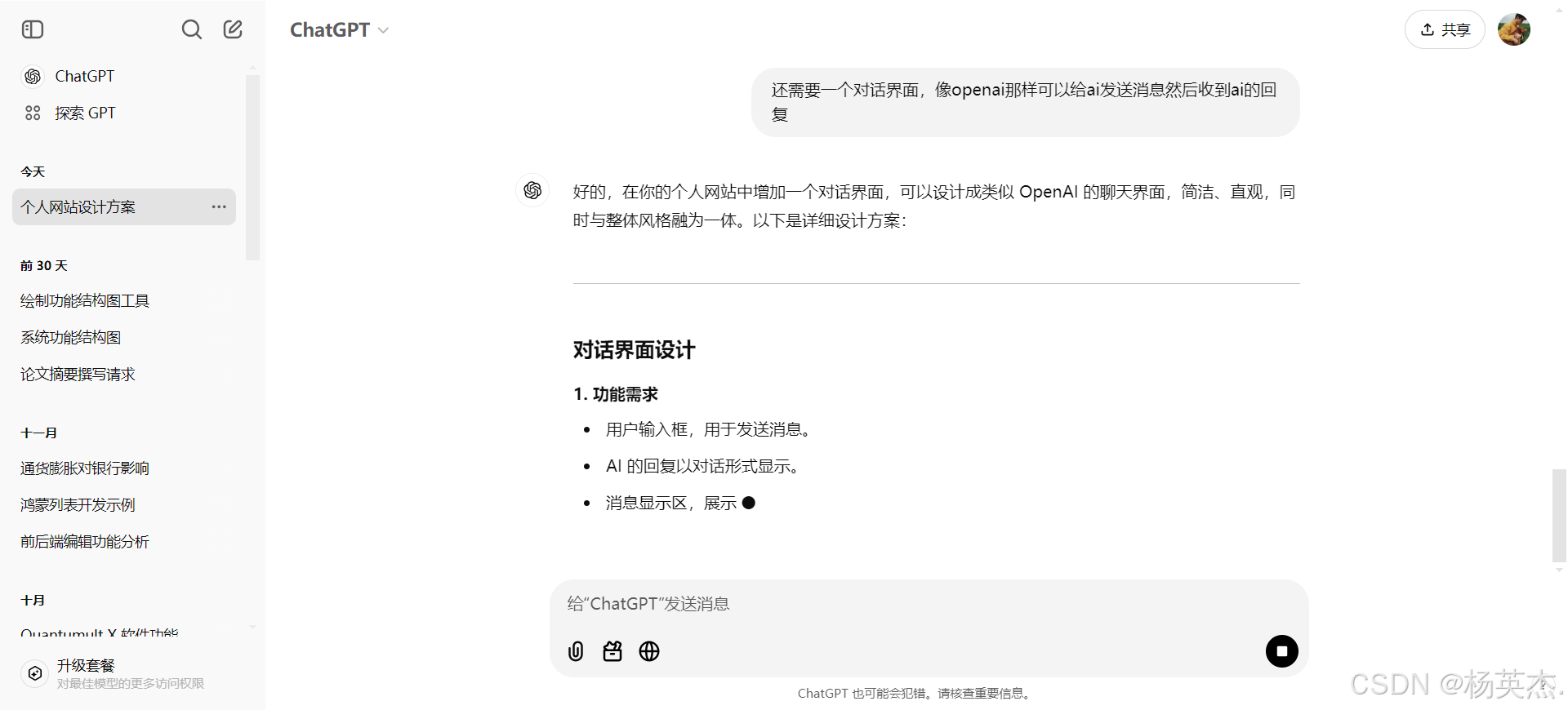Viewport: 1568px width, 710px height.
Task: Click the 1. 功能需求 subheading
Action: tap(616, 394)
